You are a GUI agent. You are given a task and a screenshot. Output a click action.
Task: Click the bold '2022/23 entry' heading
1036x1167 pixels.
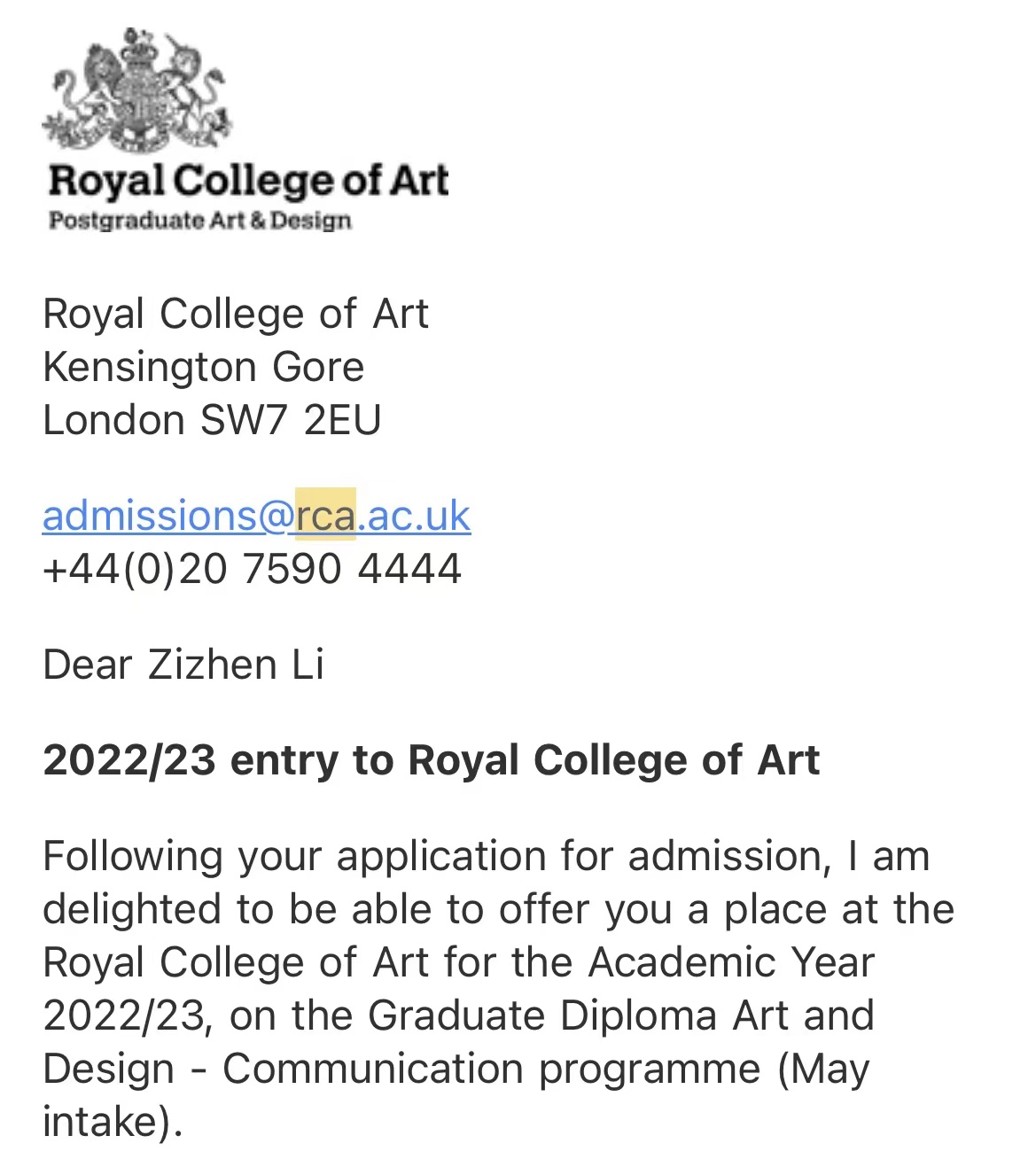click(431, 760)
